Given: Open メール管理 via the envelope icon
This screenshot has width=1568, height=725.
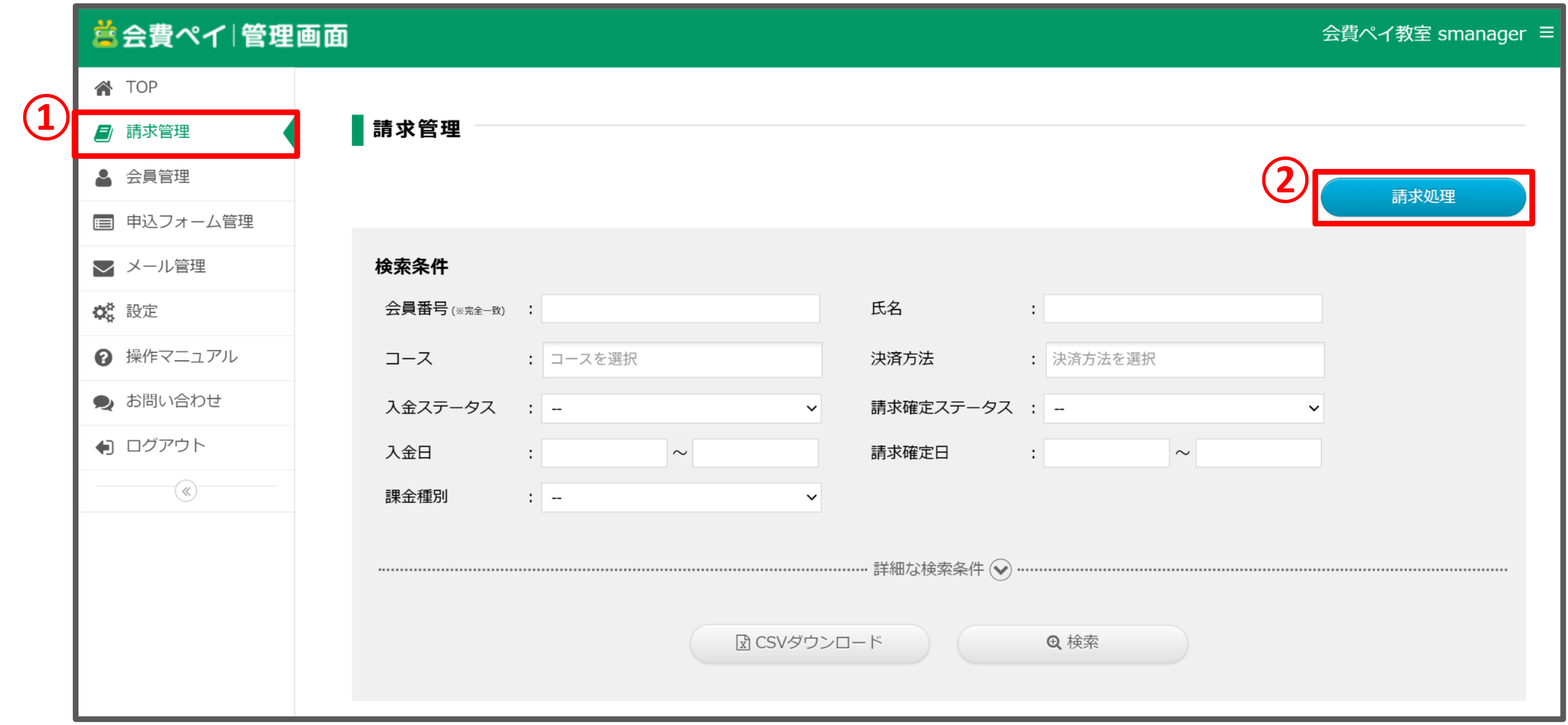Looking at the screenshot, I should [x=104, y=266].
